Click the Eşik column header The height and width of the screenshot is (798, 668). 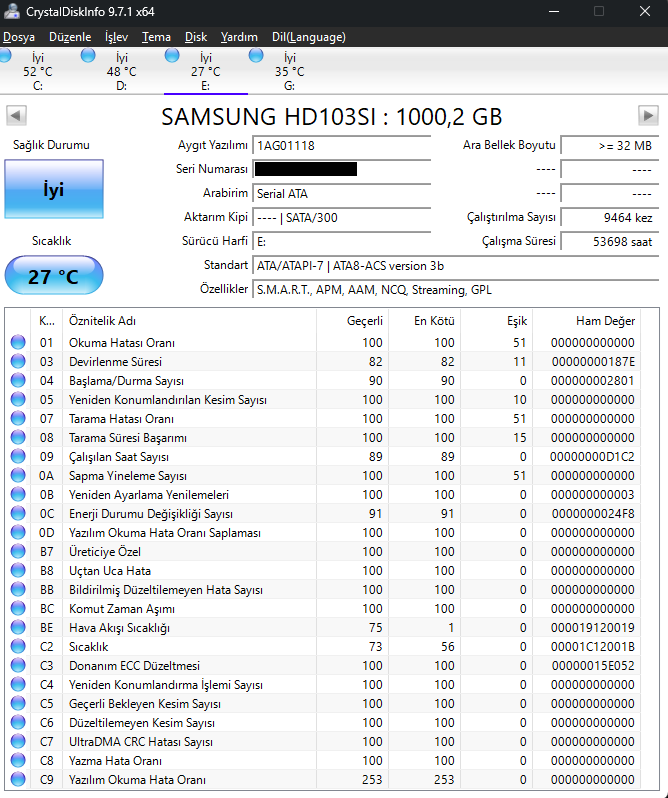pyautogui.click(x=496, y=321)
